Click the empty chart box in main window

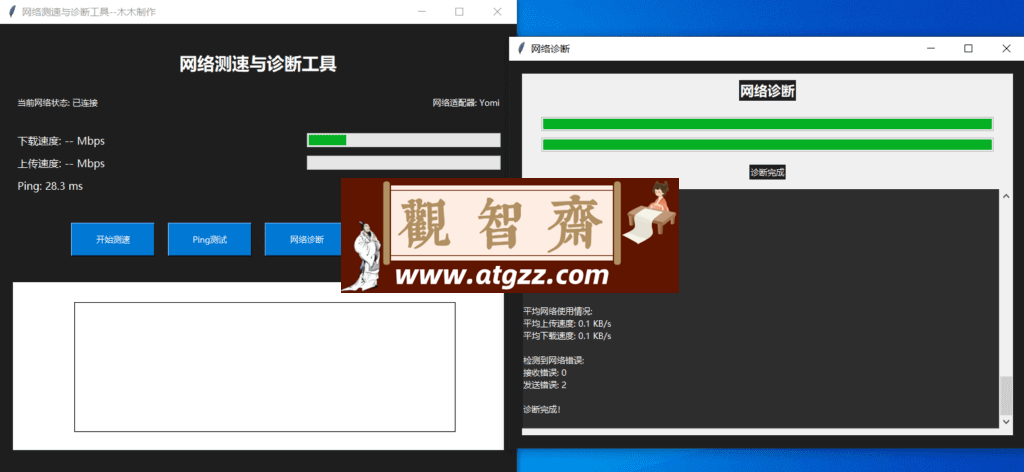pos(264,367)
